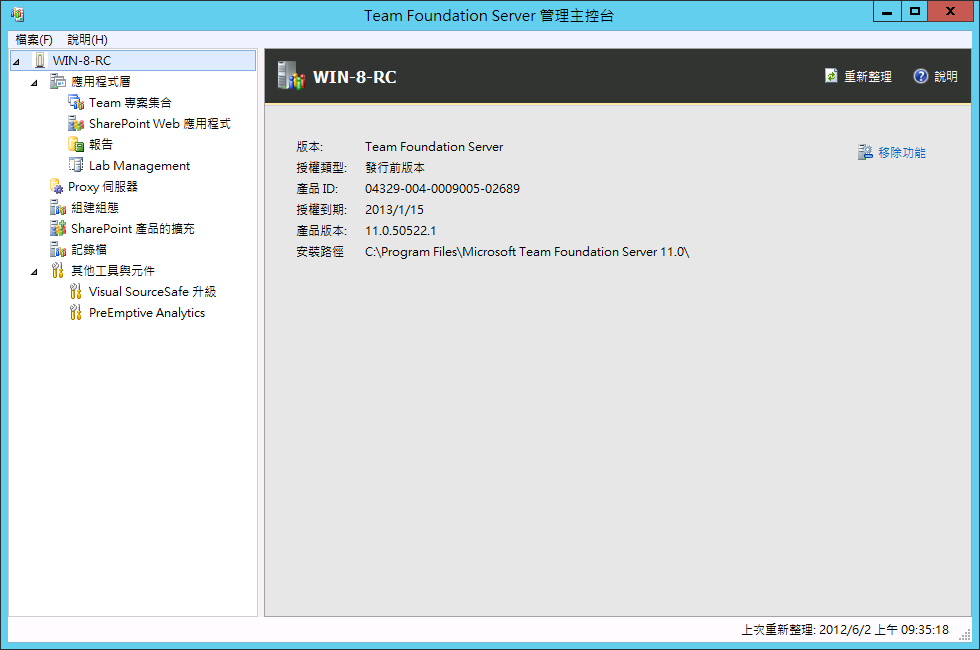Click the SharePoint 產品的擴充 icon

(58, 229)
